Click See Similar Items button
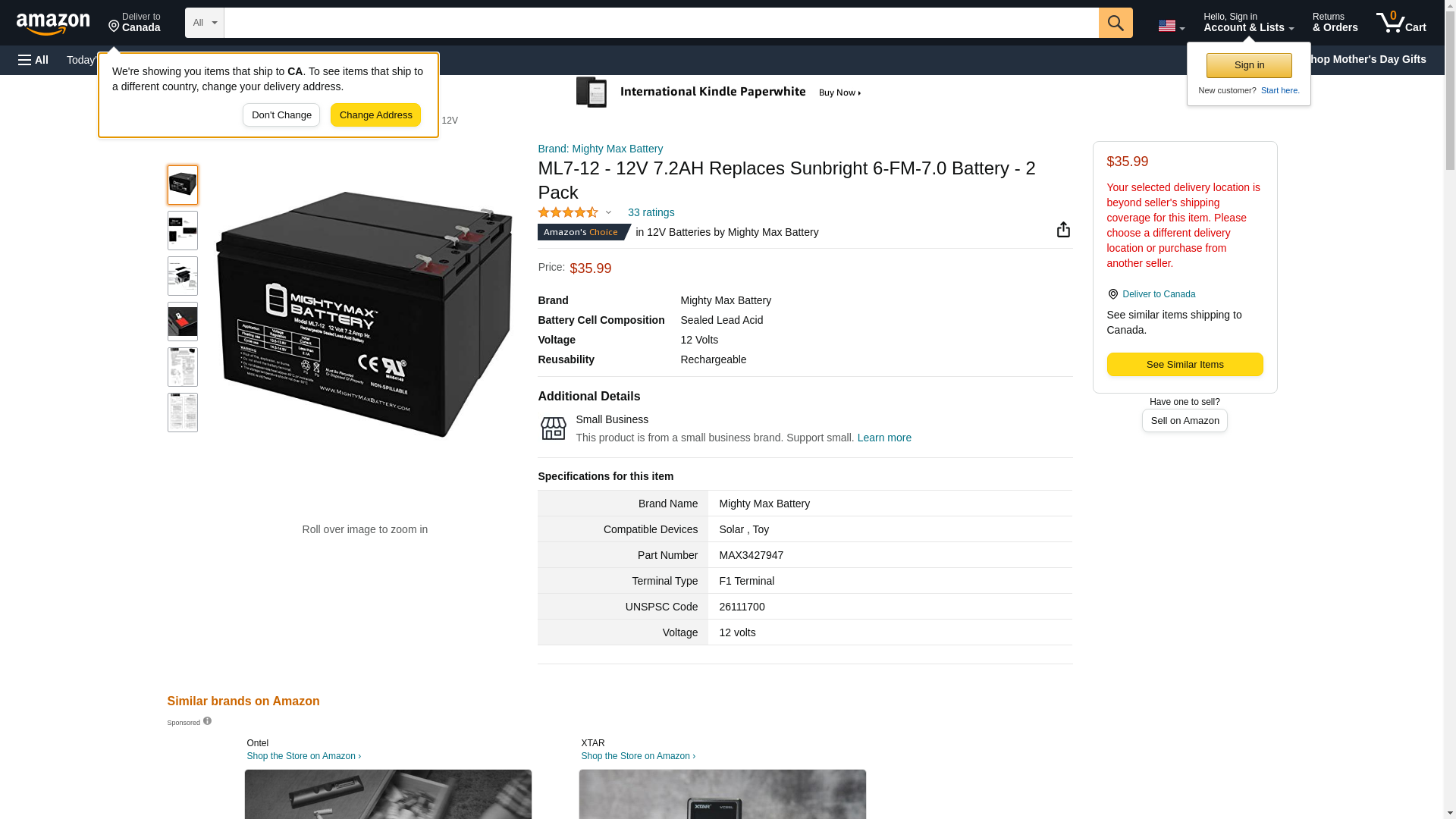The width and height of the screenshot is (1456, 819). click(x=1185, y=365)
